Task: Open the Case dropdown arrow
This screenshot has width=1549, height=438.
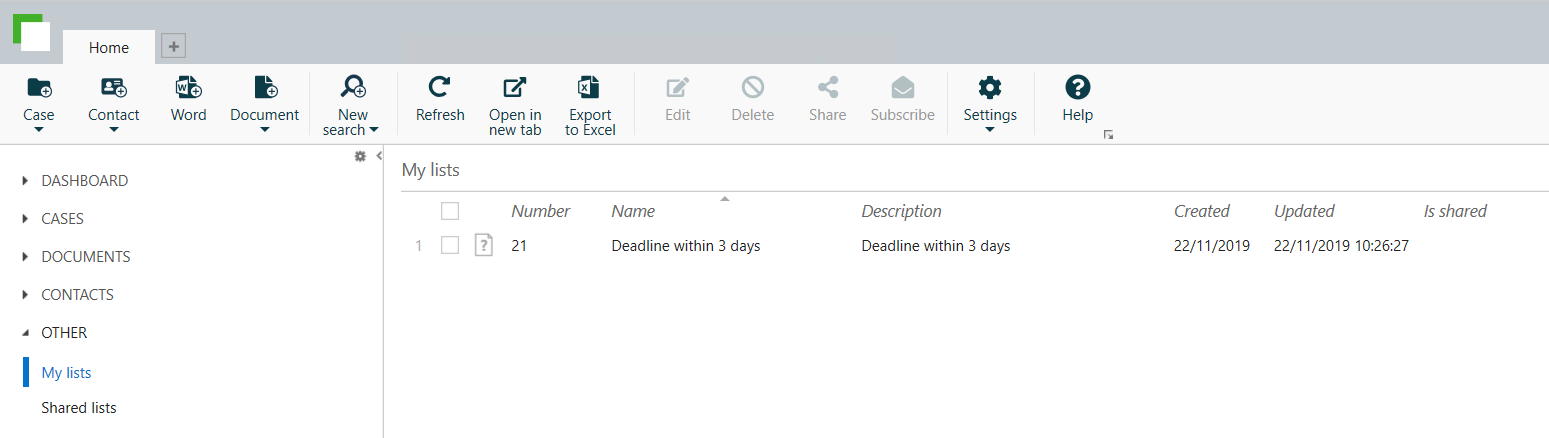Action: click(39, 129)
